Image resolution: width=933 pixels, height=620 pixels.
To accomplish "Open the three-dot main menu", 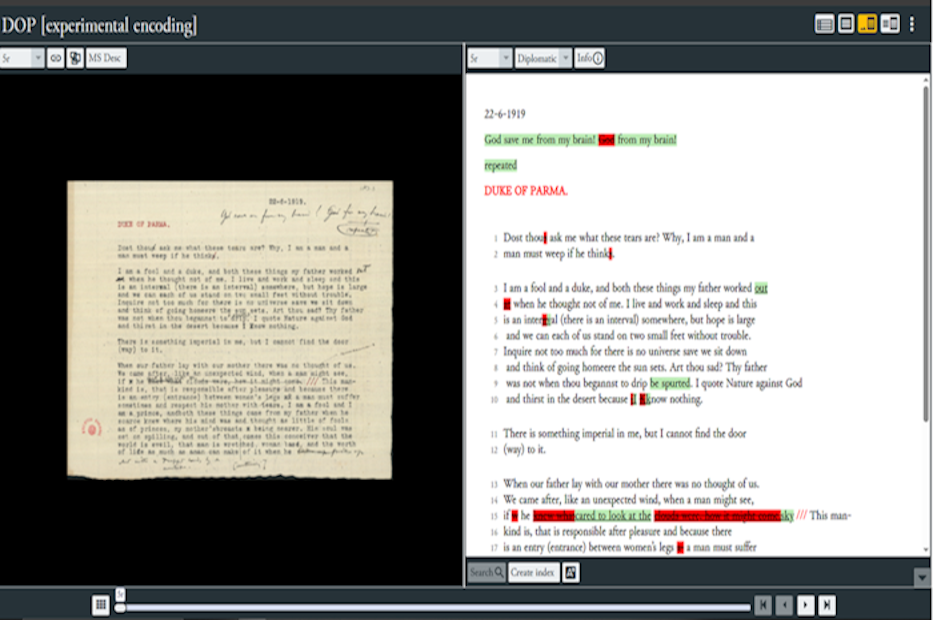I will (x=912, y=24).
